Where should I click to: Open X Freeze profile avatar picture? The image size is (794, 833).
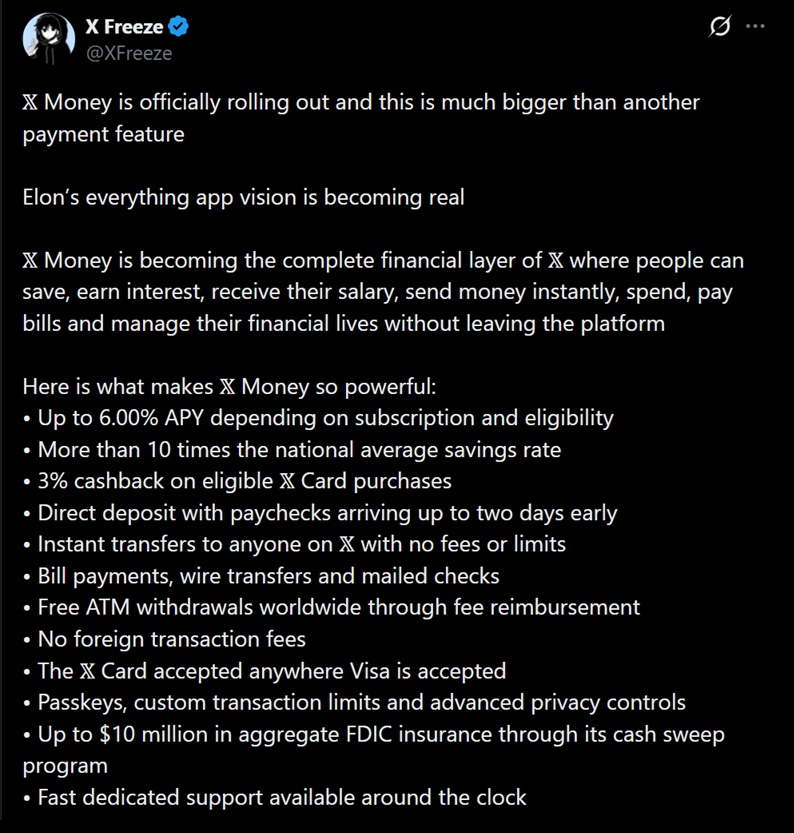48,39
